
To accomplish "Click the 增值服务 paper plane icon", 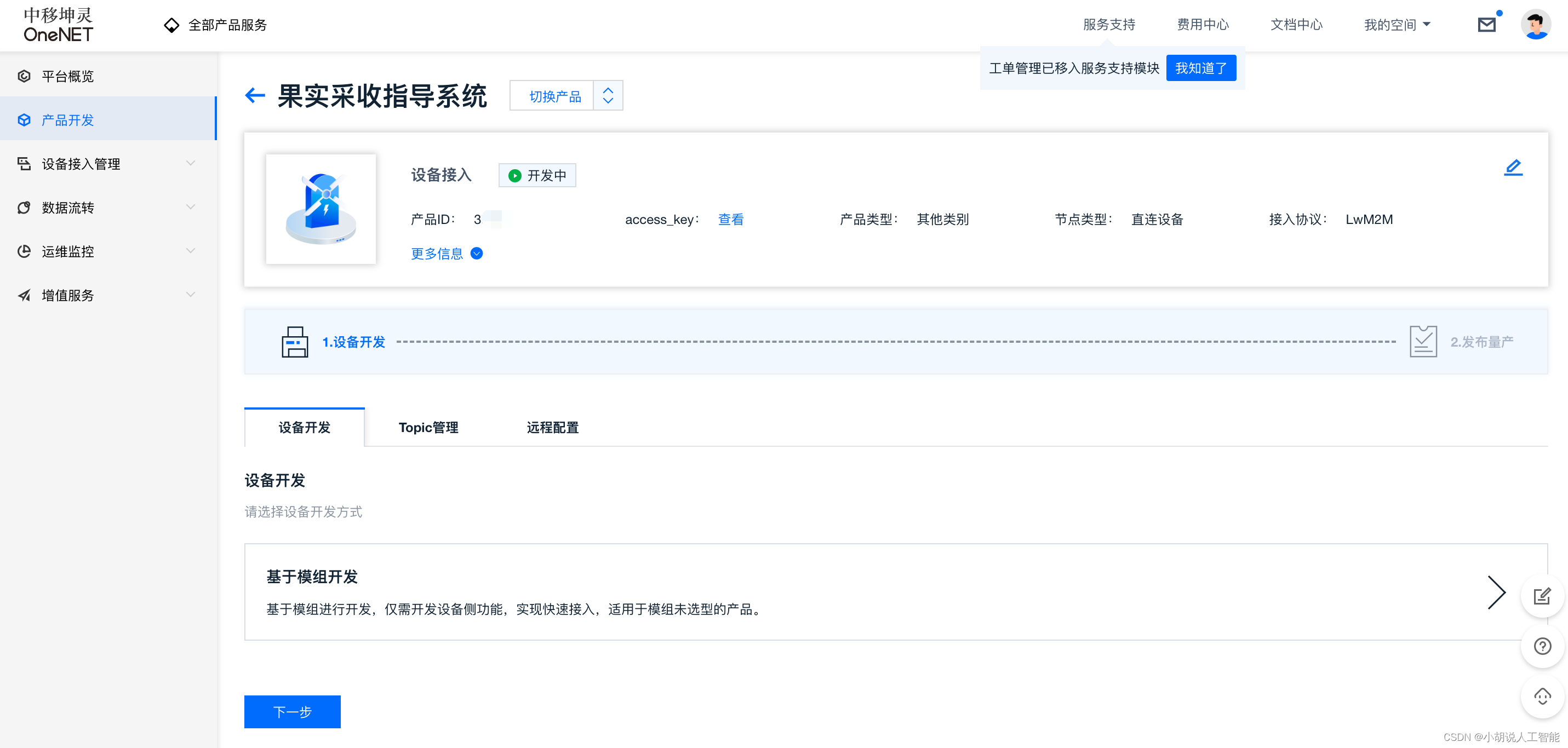I will tap(24, 295).
